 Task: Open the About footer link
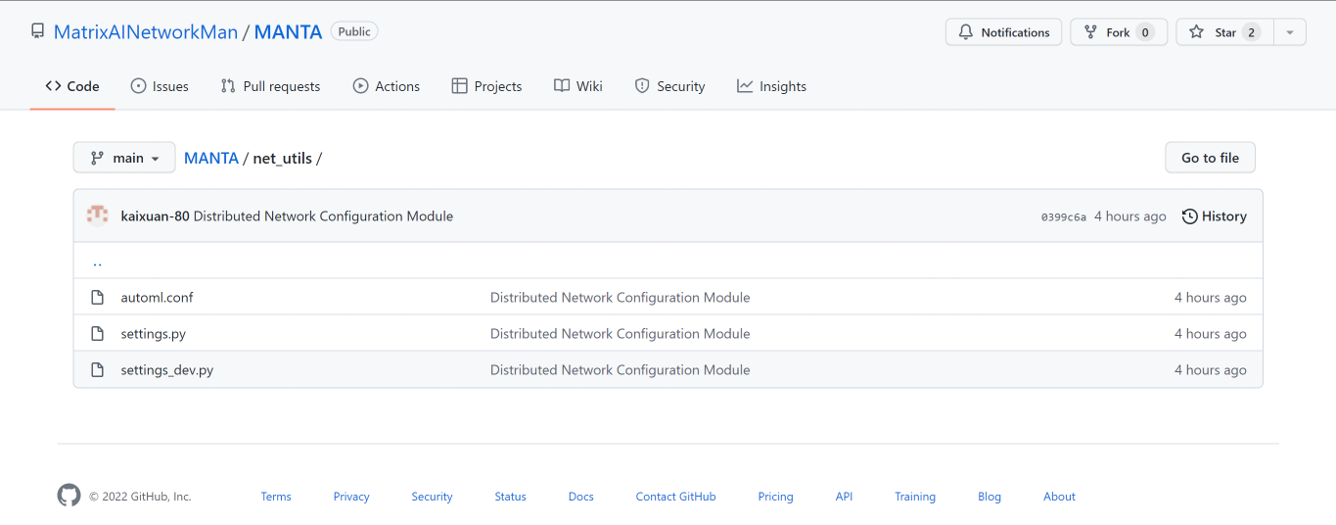pos(1059,496)
